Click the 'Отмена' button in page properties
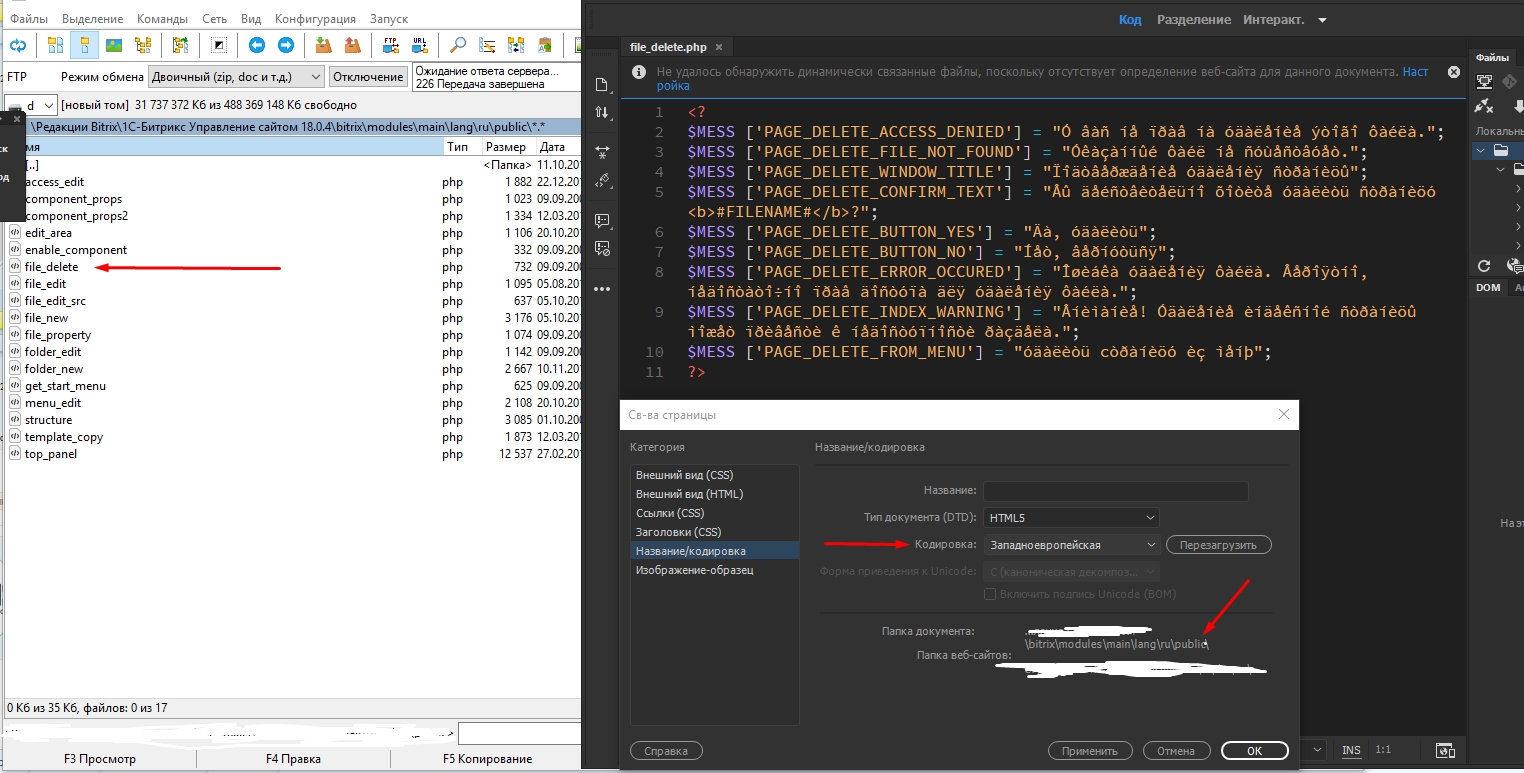 click(1176, 751)
